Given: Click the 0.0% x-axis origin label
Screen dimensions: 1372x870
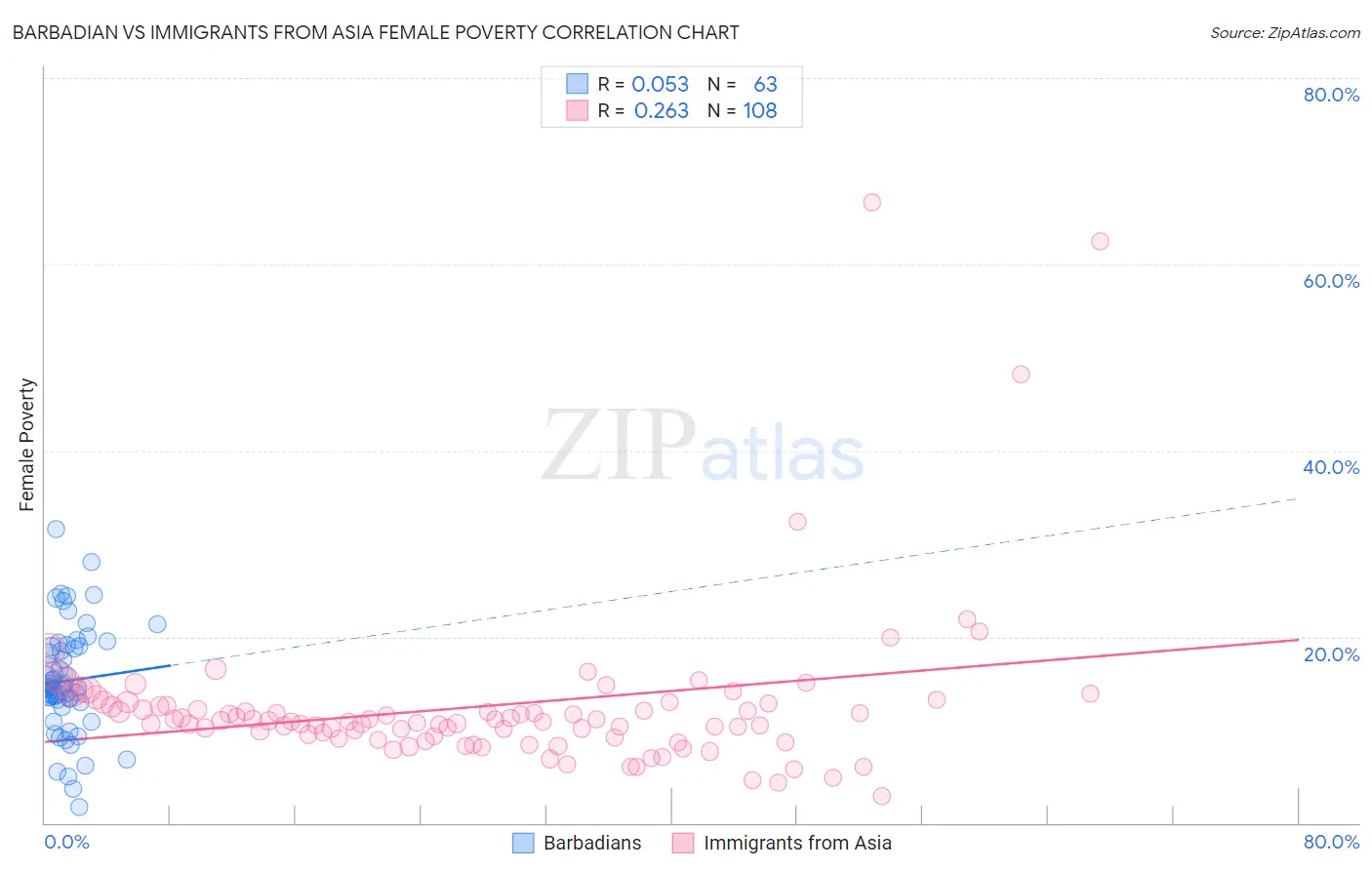Looking at the screenshot, I should point(66,842).
